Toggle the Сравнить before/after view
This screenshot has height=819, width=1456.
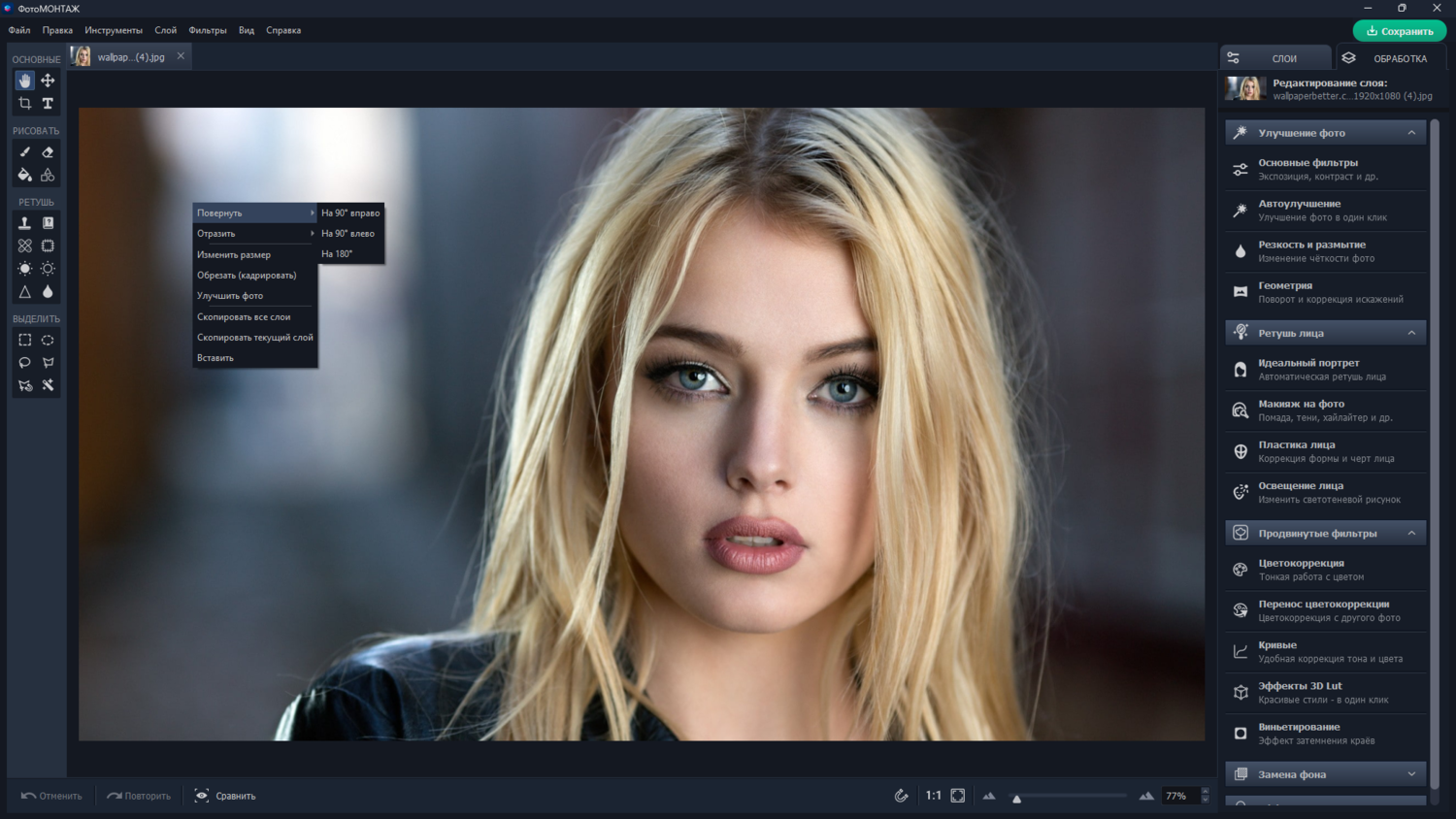pyautogui.click(x=225, y=796)
